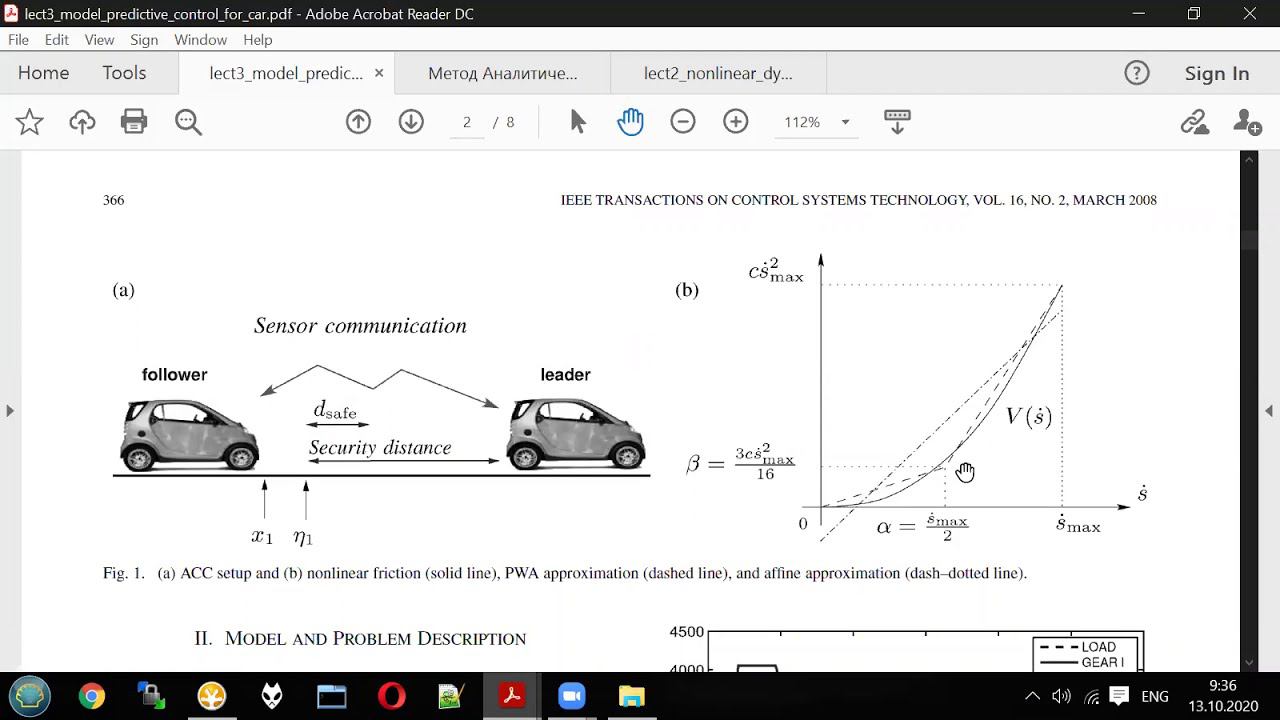
Task: Open the Help menu
Action: point(257,40)
